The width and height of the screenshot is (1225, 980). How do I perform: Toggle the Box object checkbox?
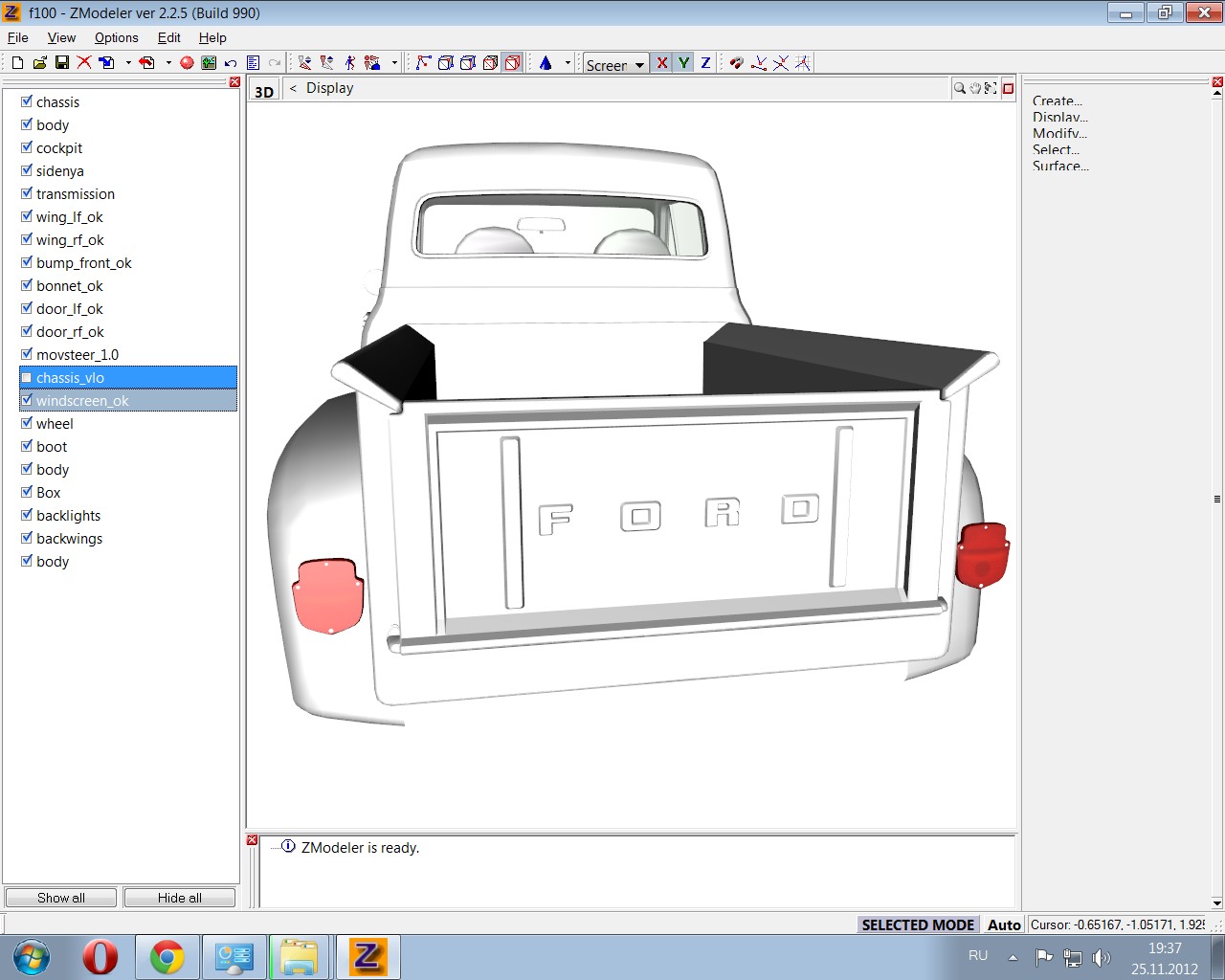(x=27, y=492)
